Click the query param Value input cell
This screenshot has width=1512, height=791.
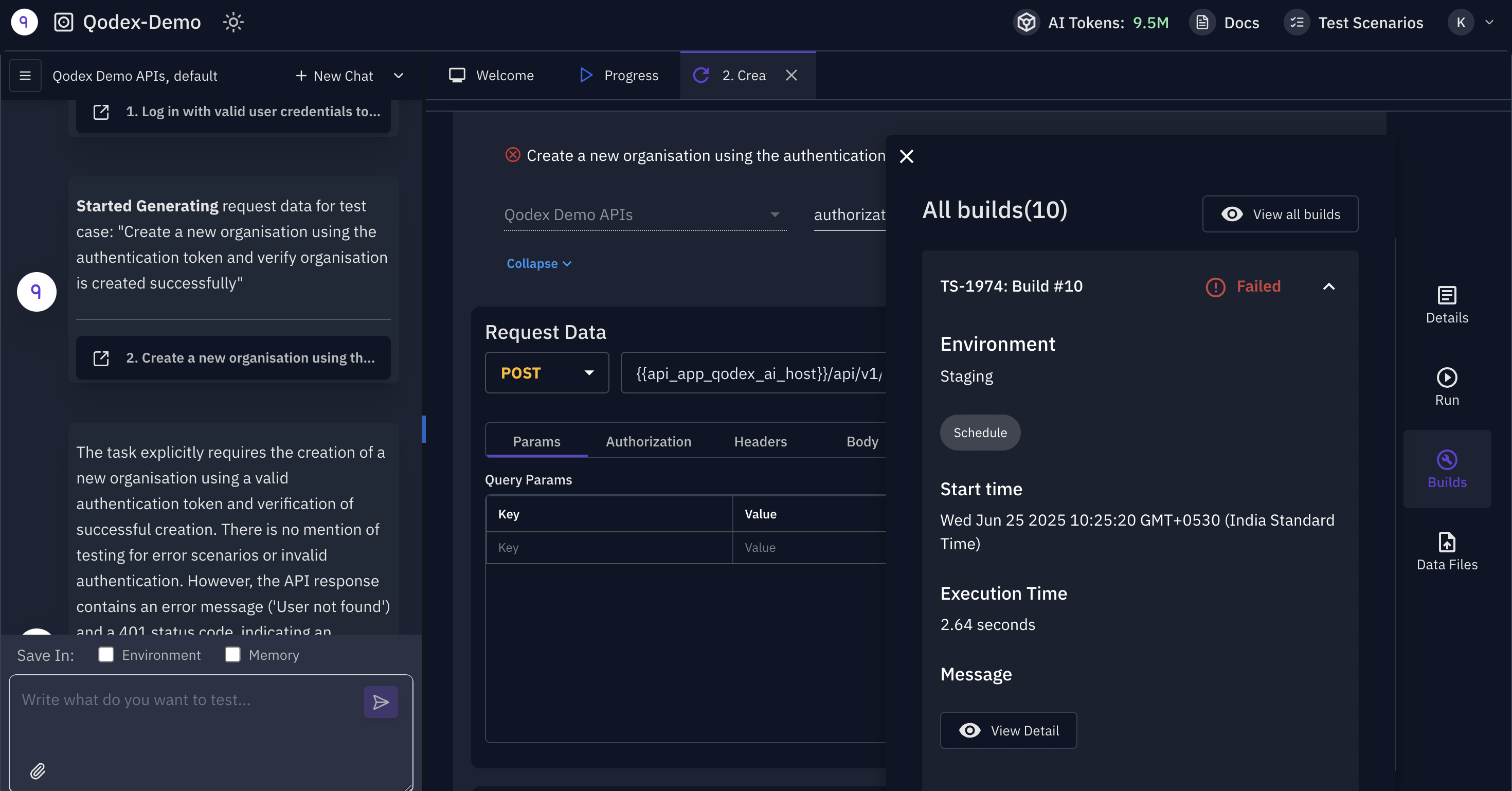point(809,548)
